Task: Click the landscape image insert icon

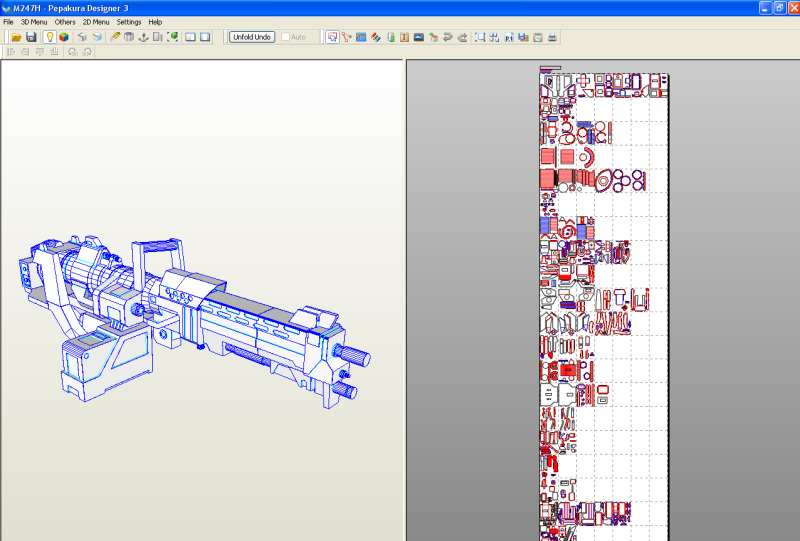Action: point(419,37)
